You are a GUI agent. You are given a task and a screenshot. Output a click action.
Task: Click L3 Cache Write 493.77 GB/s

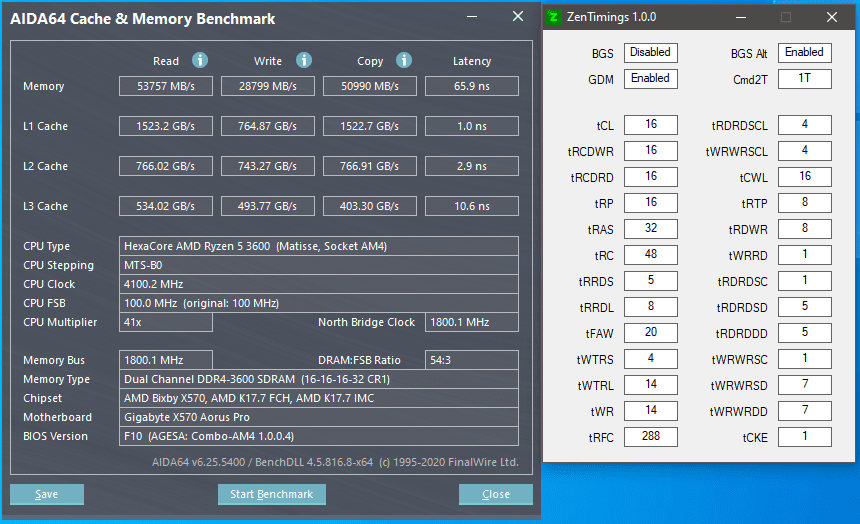coord(268,206)
